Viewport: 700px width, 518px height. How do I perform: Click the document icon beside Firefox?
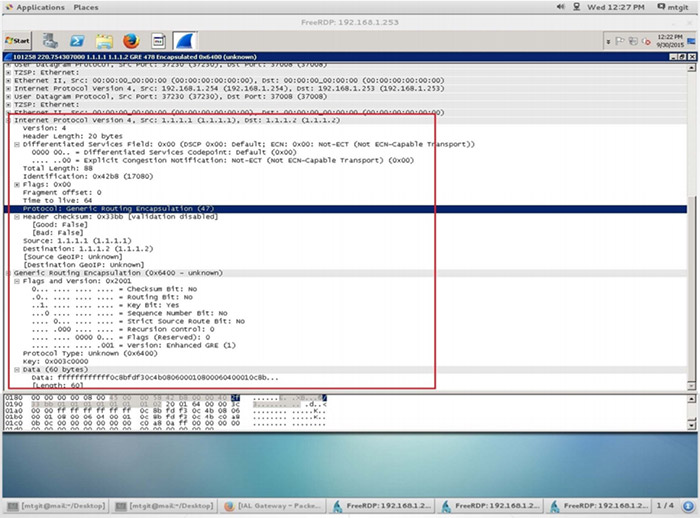pyautogui.click(x=158, y=41)
